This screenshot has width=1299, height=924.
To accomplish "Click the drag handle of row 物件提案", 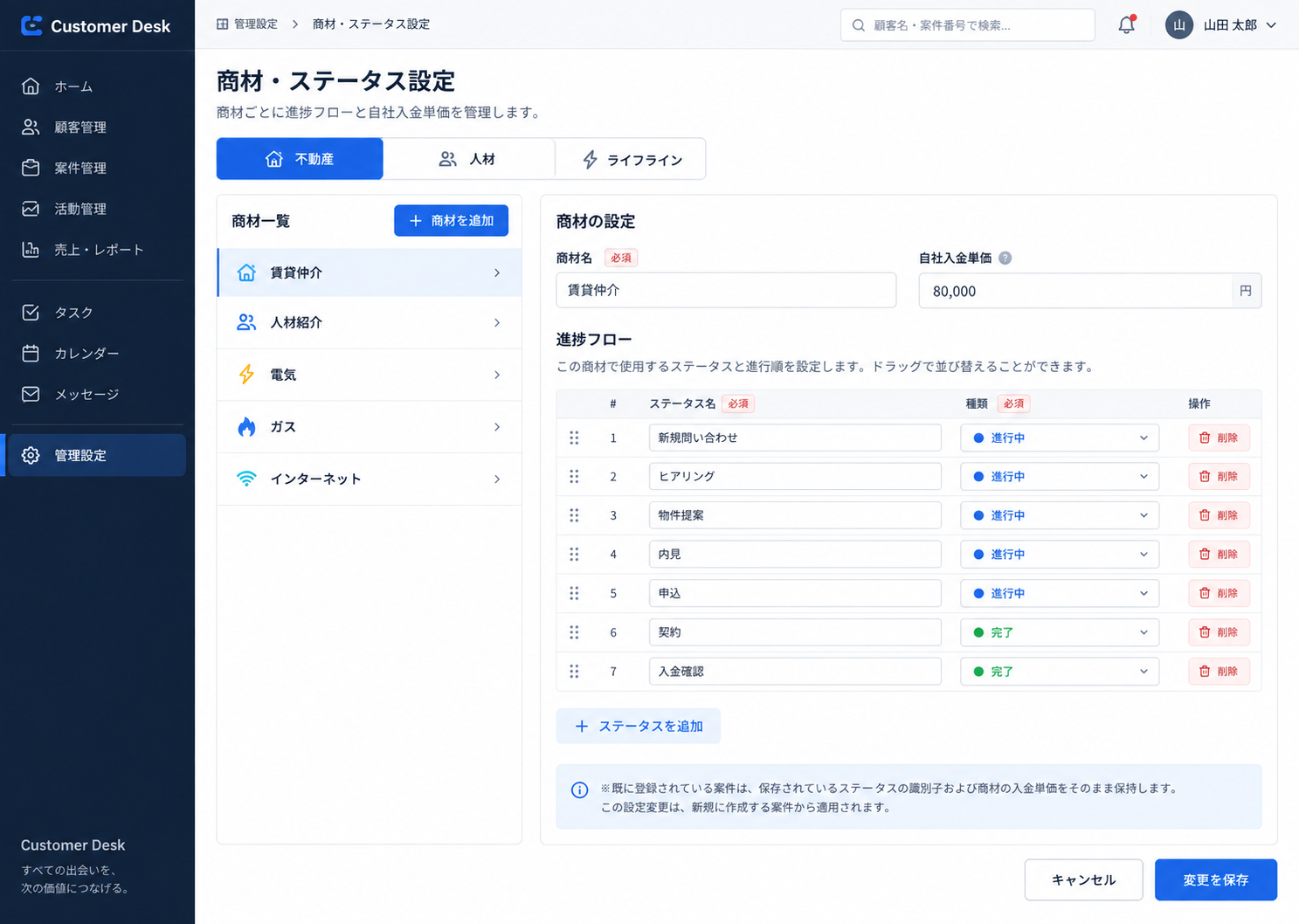I will 574,515.
